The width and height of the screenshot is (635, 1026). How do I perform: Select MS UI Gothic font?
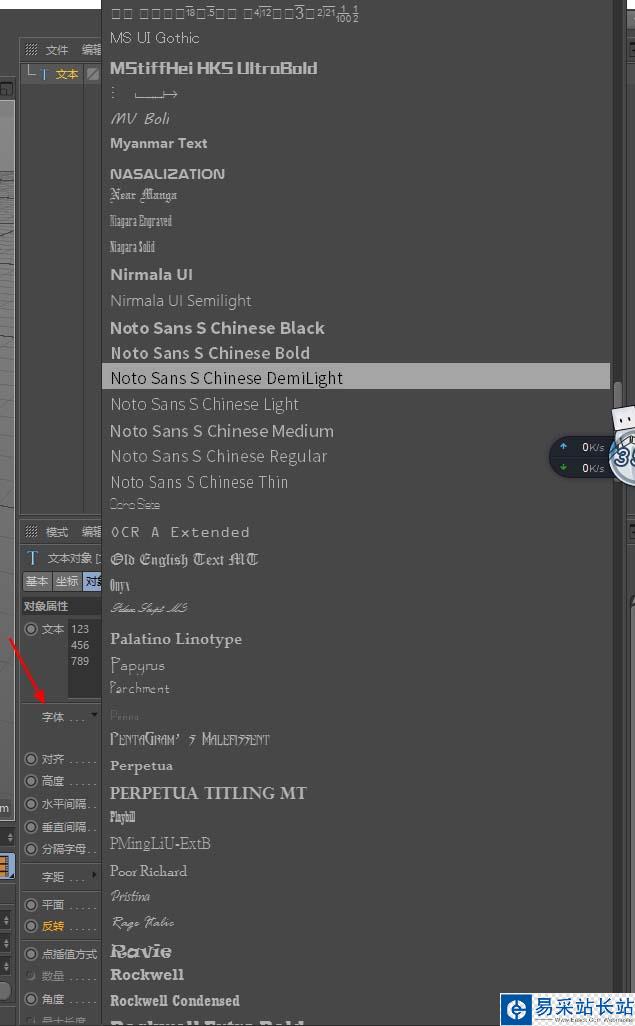(154, 38)
